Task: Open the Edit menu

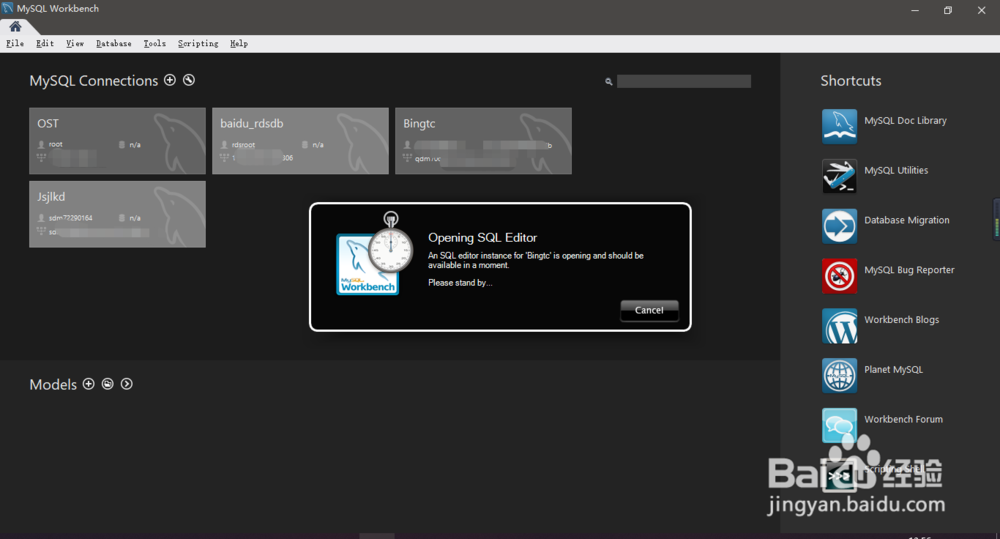Action: 45,43
